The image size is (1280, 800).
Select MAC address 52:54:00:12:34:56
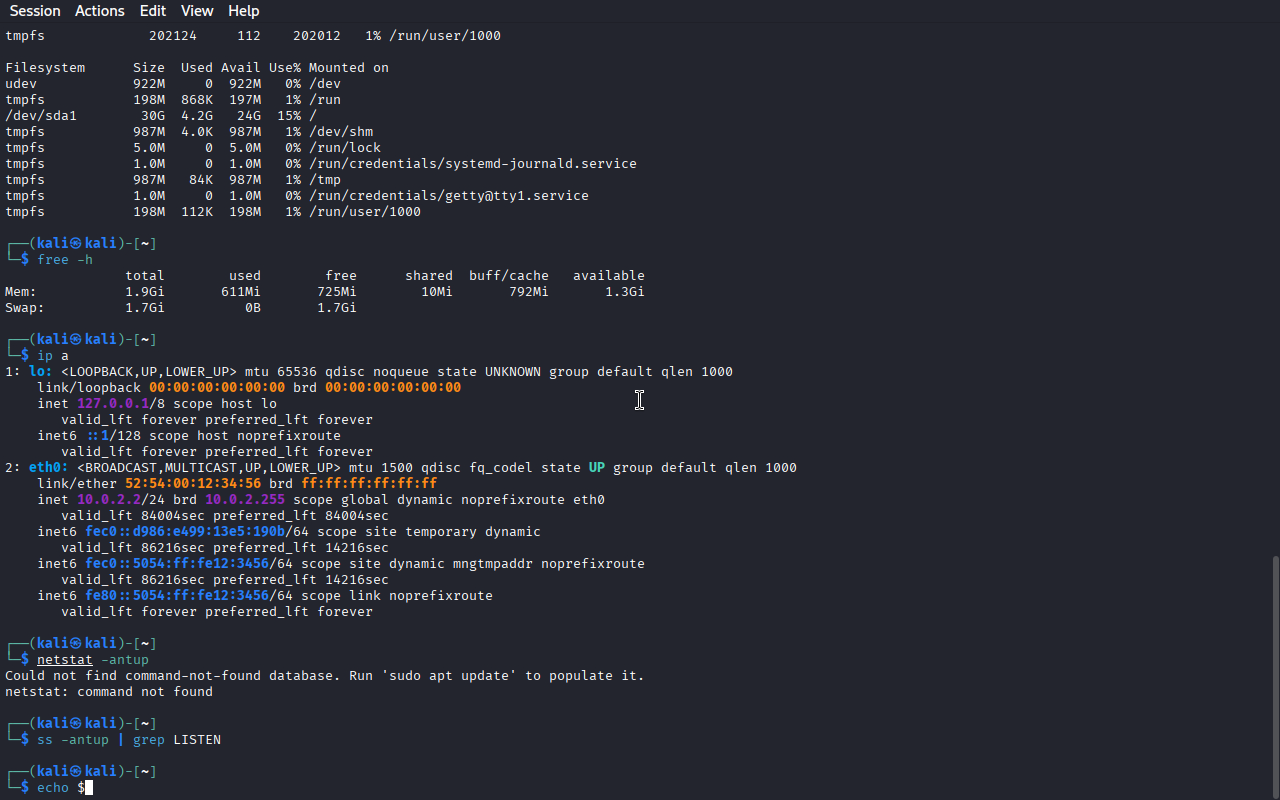pos(193,484)
